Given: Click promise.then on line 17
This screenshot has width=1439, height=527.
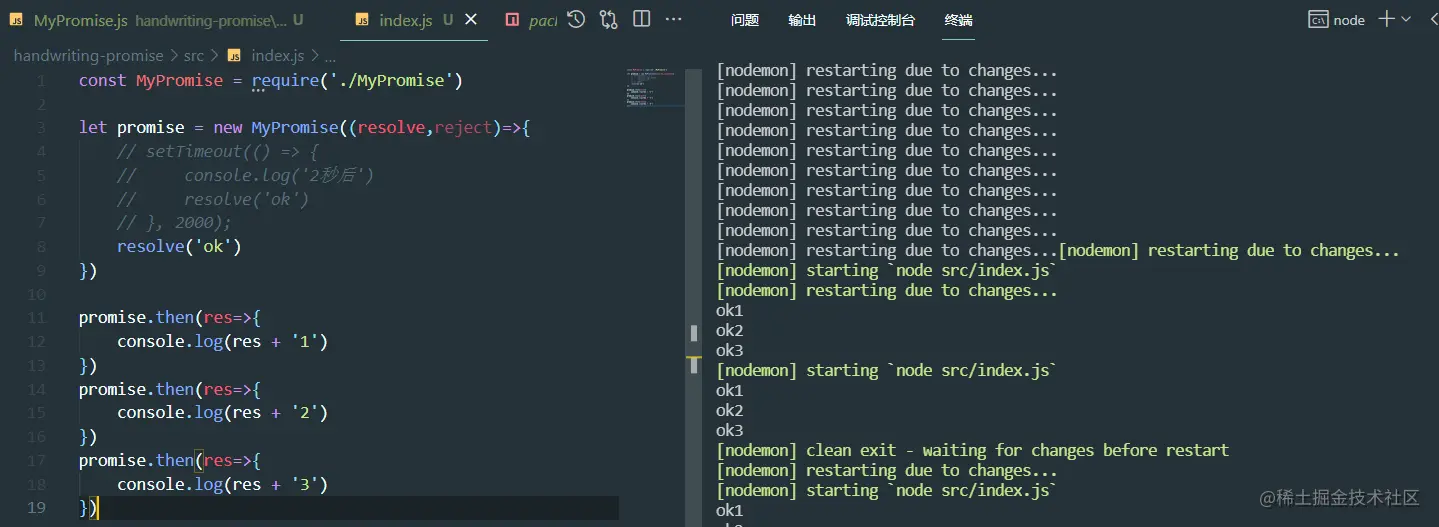Looking at the screenshot, I should pos(136,460).
